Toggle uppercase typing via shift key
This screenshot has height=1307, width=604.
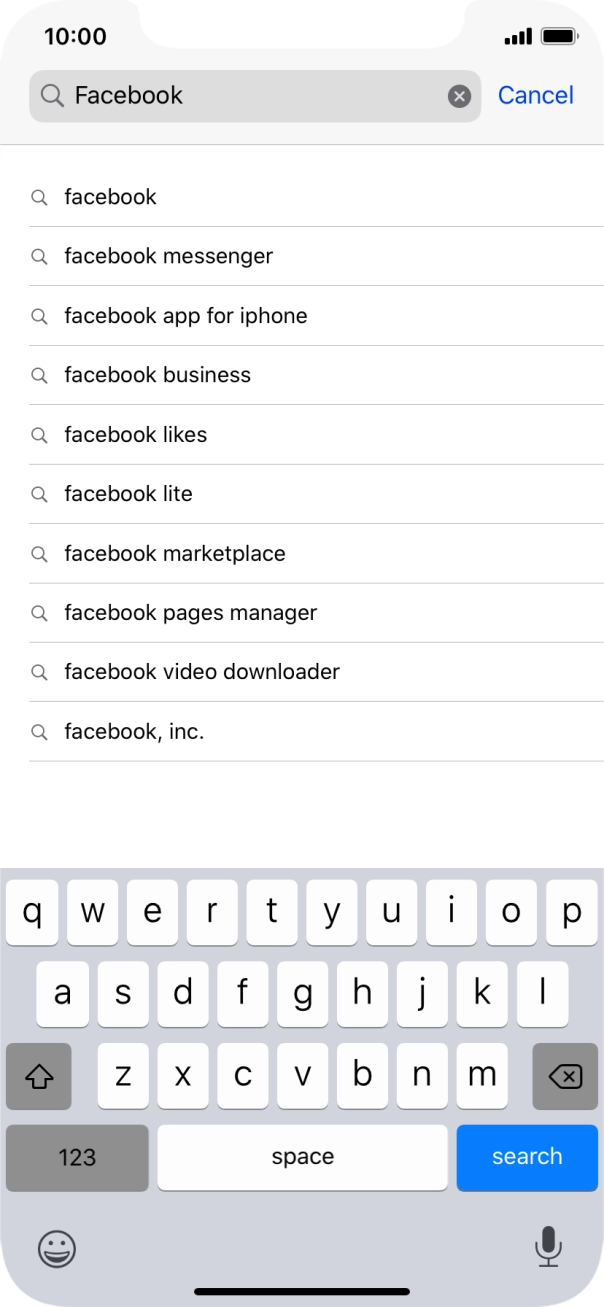pos(39,1076)
